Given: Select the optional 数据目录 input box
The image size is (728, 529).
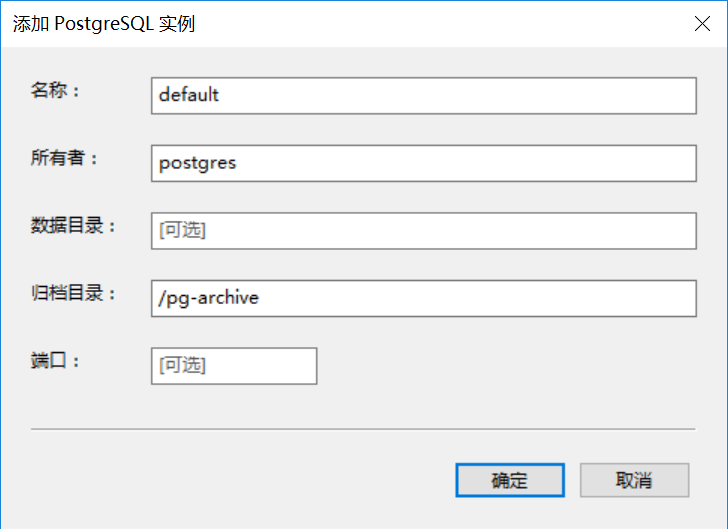Looking at the screenshot, I should tap(423, 230).
